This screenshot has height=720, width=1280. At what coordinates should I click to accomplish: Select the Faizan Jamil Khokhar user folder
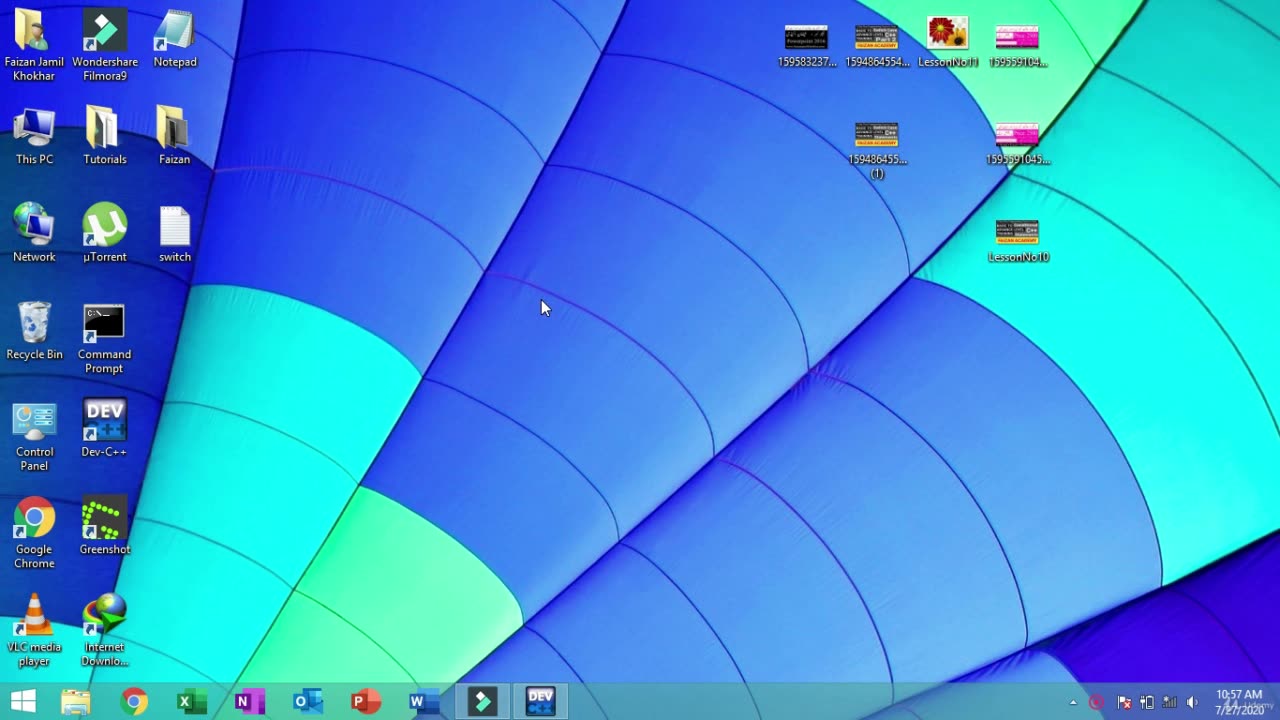pyautogui.click(x=34, y=45)
